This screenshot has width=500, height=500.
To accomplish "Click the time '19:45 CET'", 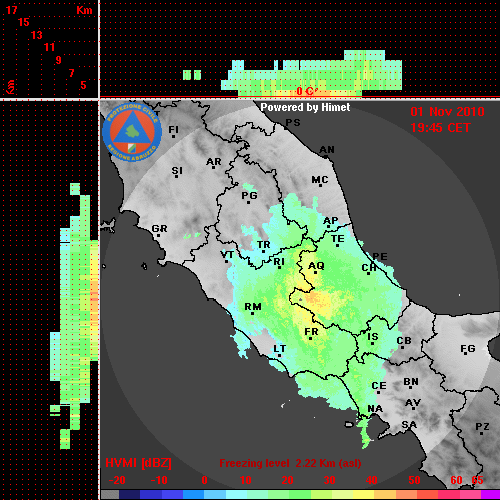I will tap(440, 128).
